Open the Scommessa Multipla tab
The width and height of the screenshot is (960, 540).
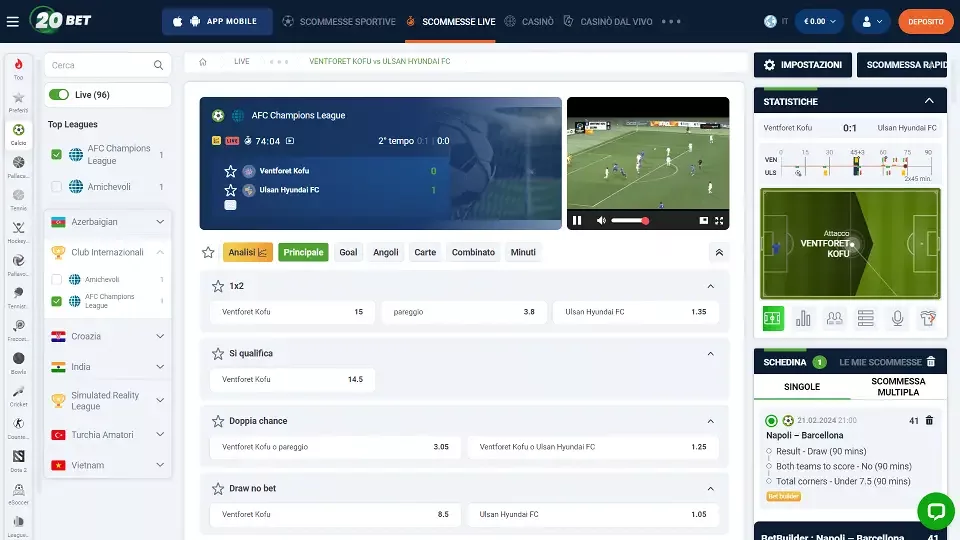pyautogui.click(x=898, y=387)
